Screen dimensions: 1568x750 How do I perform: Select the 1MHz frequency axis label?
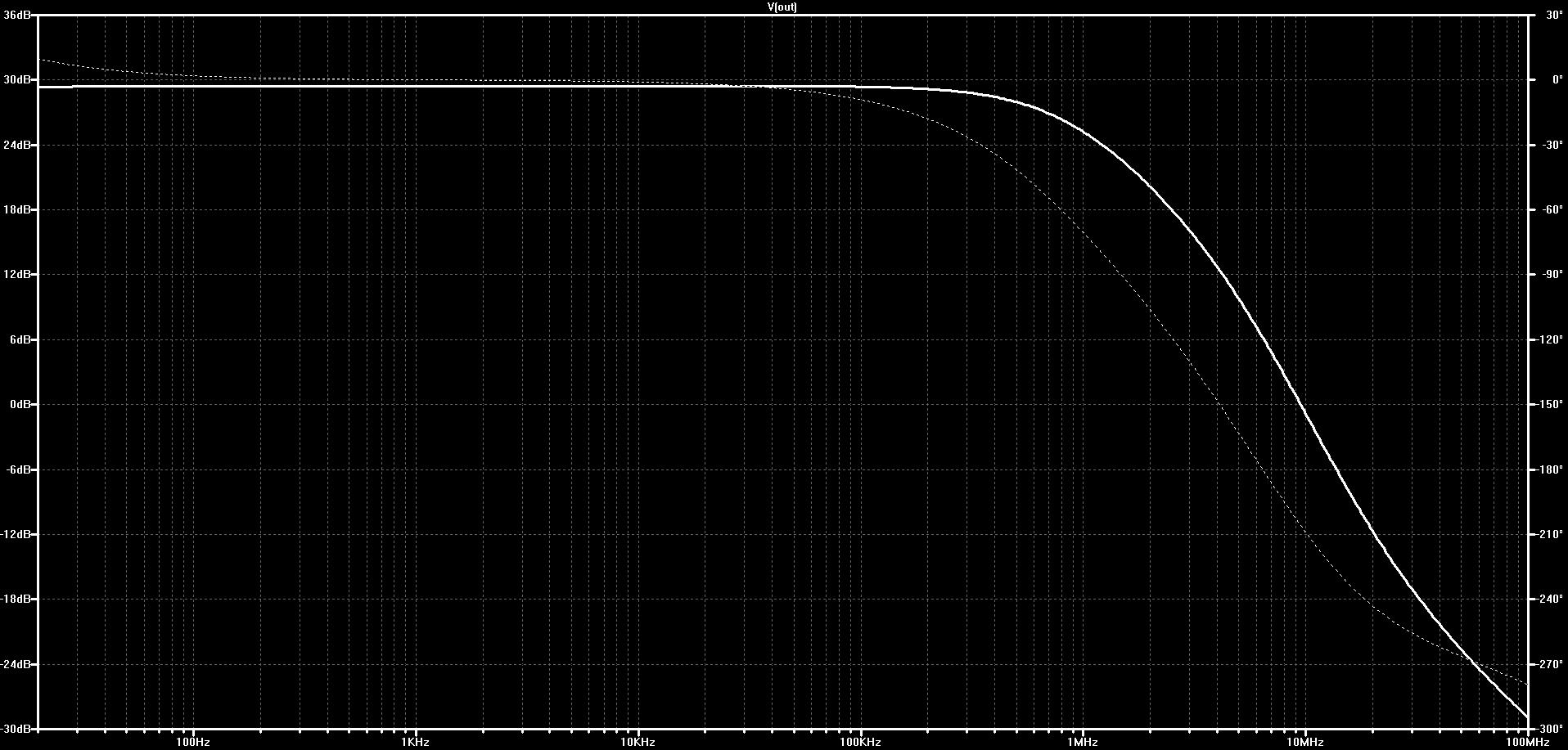1083,743
